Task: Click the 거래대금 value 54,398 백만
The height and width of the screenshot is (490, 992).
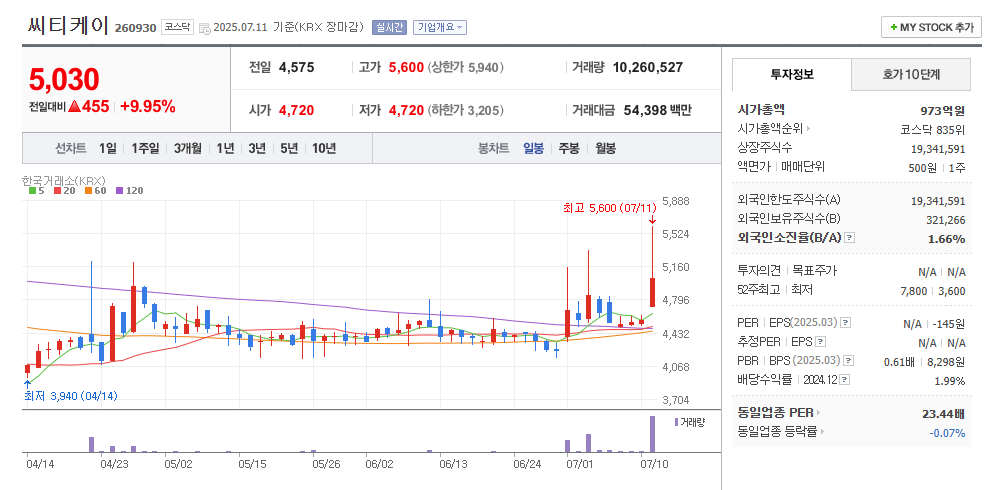Action: point(657,110)
